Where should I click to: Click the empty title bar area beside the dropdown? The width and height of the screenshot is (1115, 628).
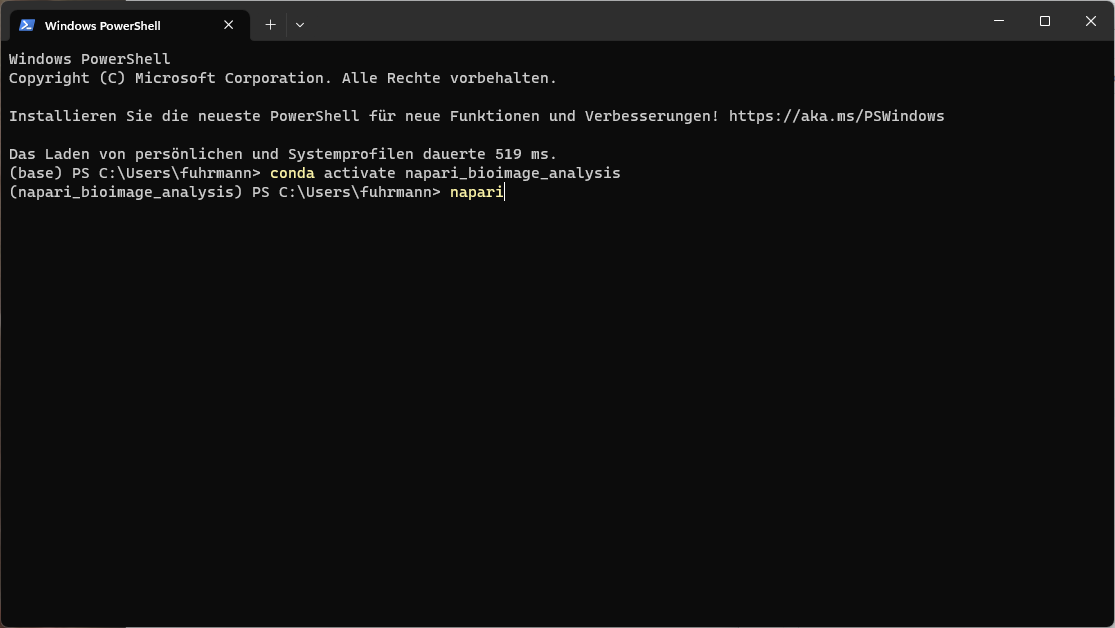(x=640, y=21)
